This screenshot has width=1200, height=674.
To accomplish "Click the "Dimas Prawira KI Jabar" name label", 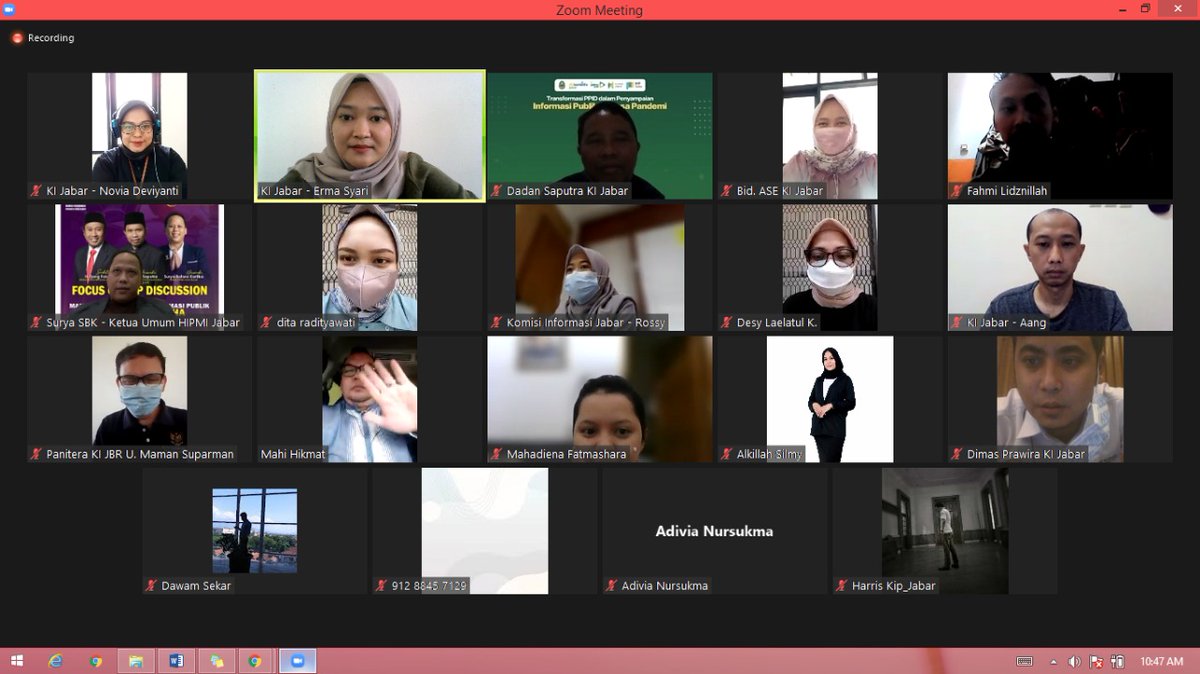I will 1025,454.
